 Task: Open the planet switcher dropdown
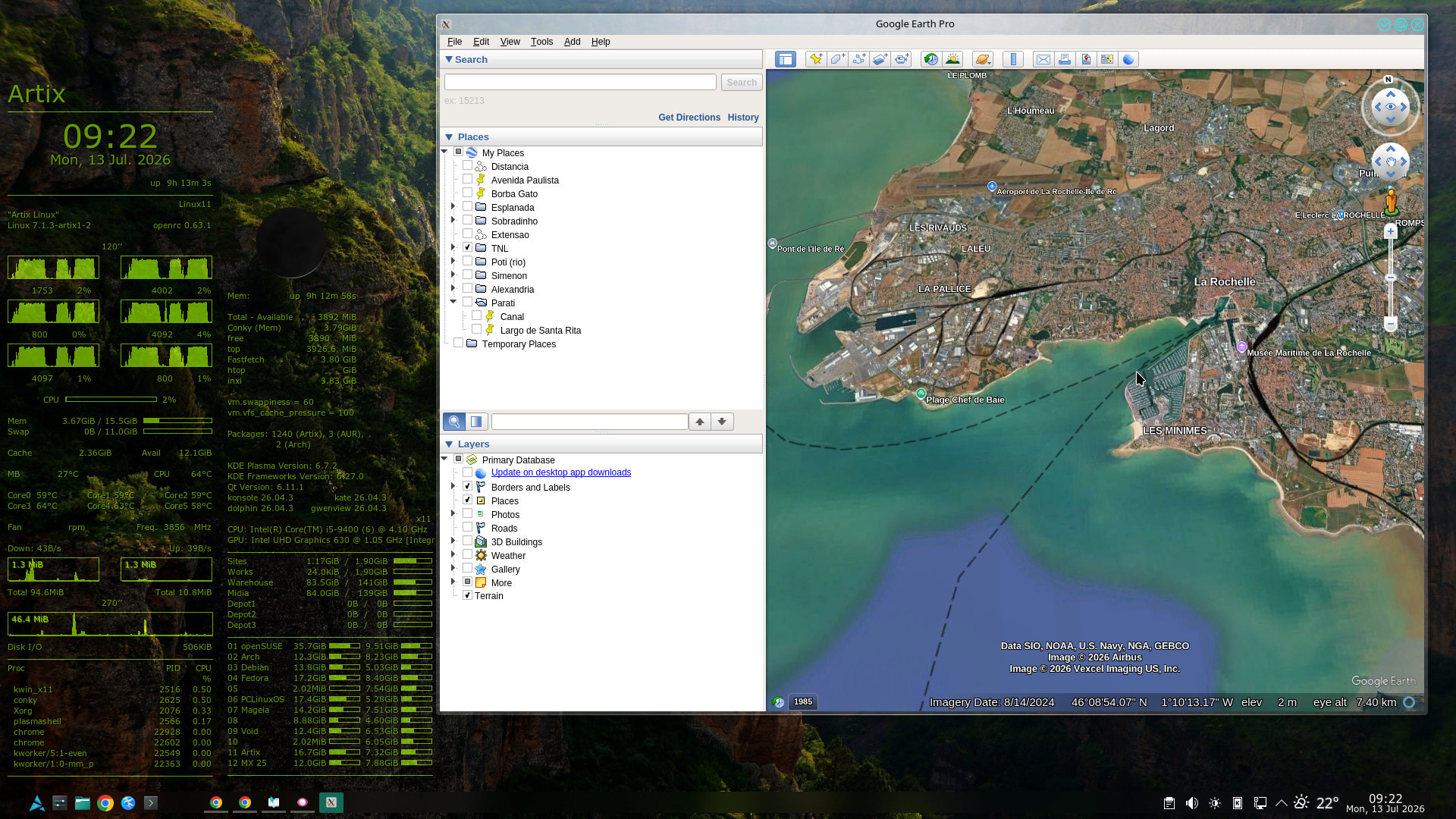983,59
